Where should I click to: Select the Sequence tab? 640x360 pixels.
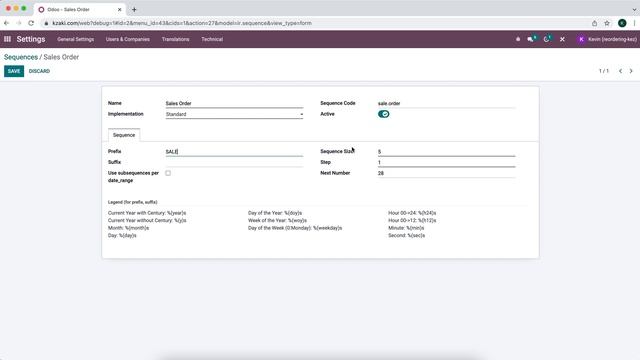click(x=124, y=135)
